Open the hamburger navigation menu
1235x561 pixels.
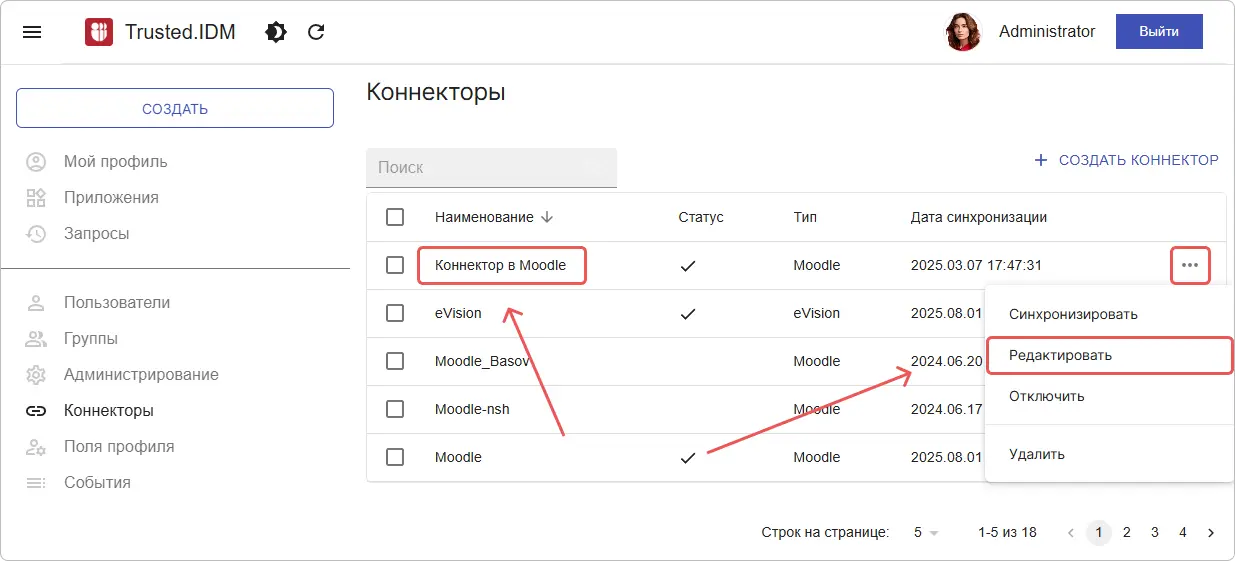coord(32,32)
